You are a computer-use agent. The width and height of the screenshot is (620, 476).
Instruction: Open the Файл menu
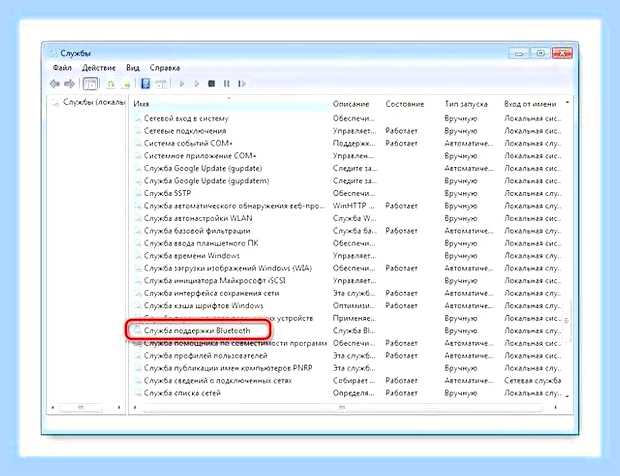[62, 68]
